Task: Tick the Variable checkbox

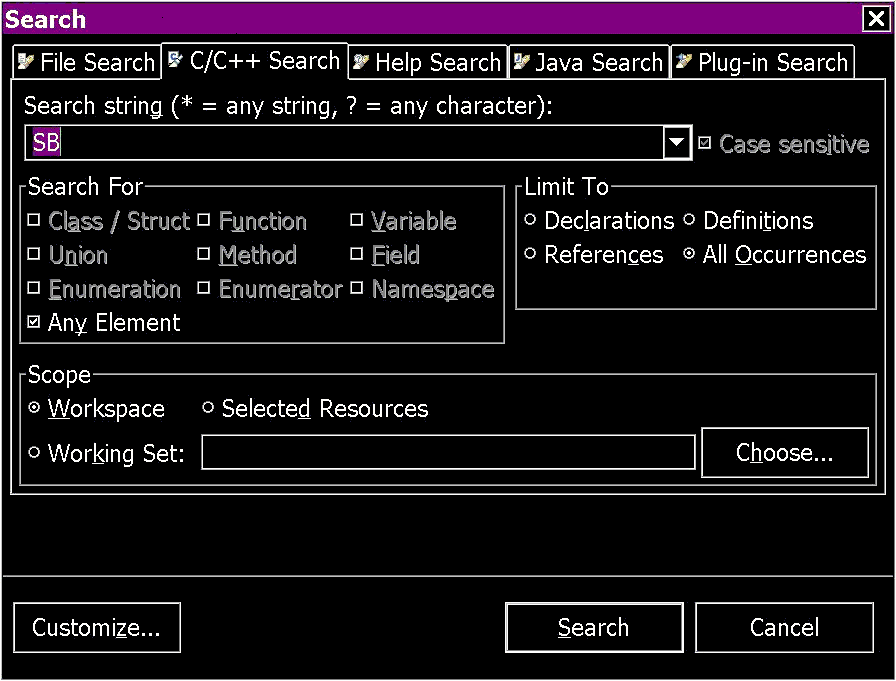Action: [x=357, y=220]
